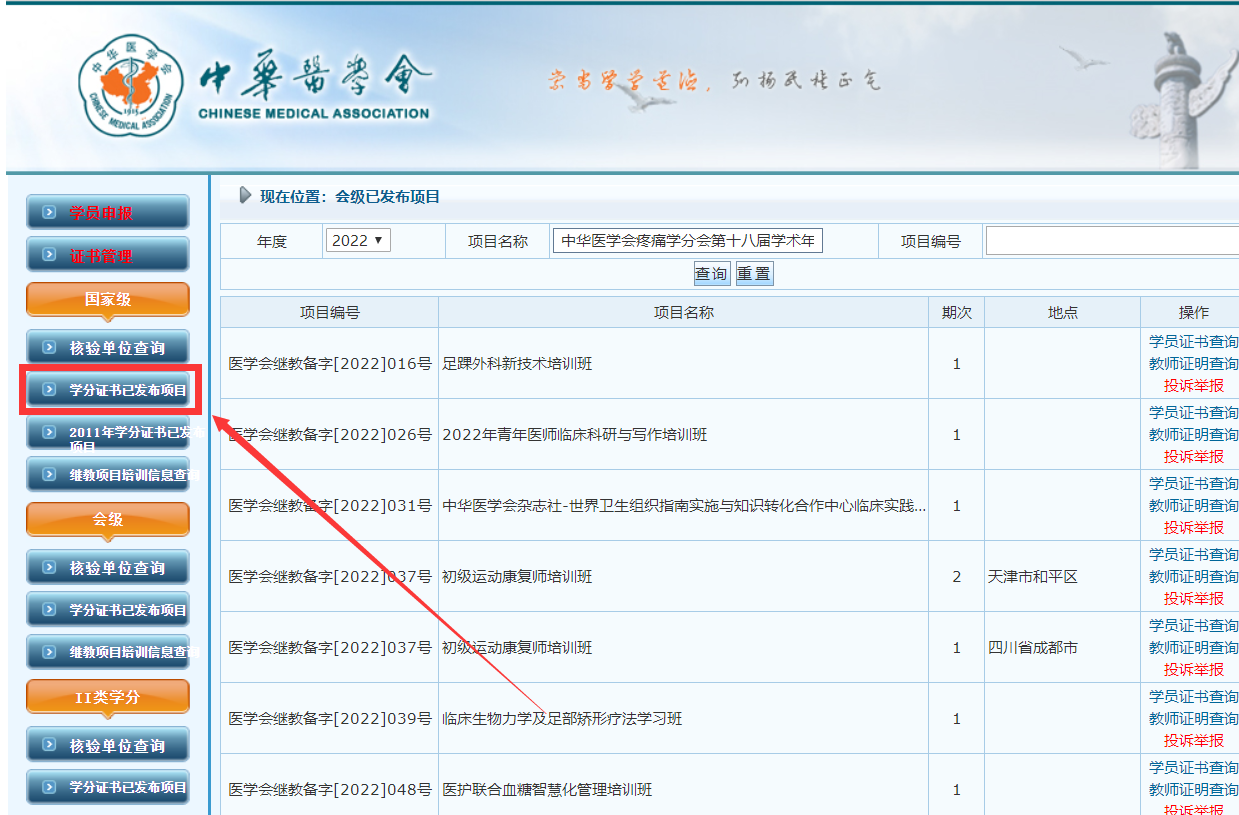Select the project name 医护联合血糖智慧化管理培训班
The image size is (1239, 815).
click(x=547, y=790)
